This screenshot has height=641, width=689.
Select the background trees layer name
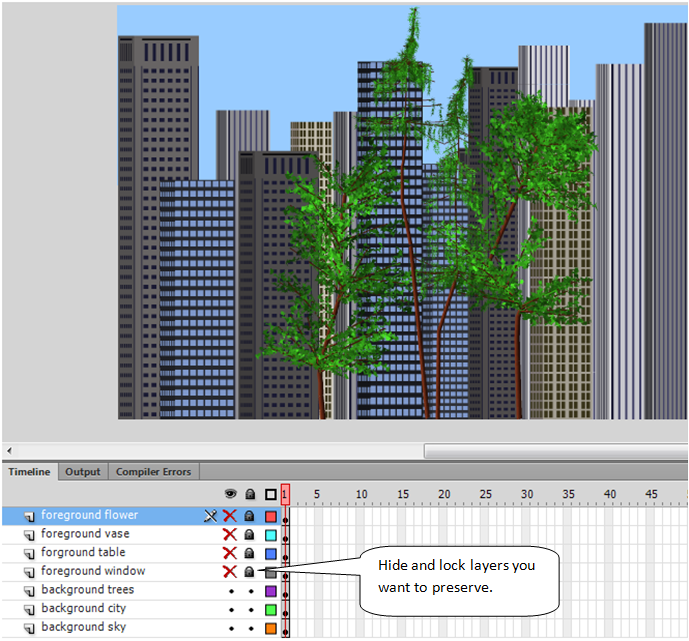click(87, 590)
